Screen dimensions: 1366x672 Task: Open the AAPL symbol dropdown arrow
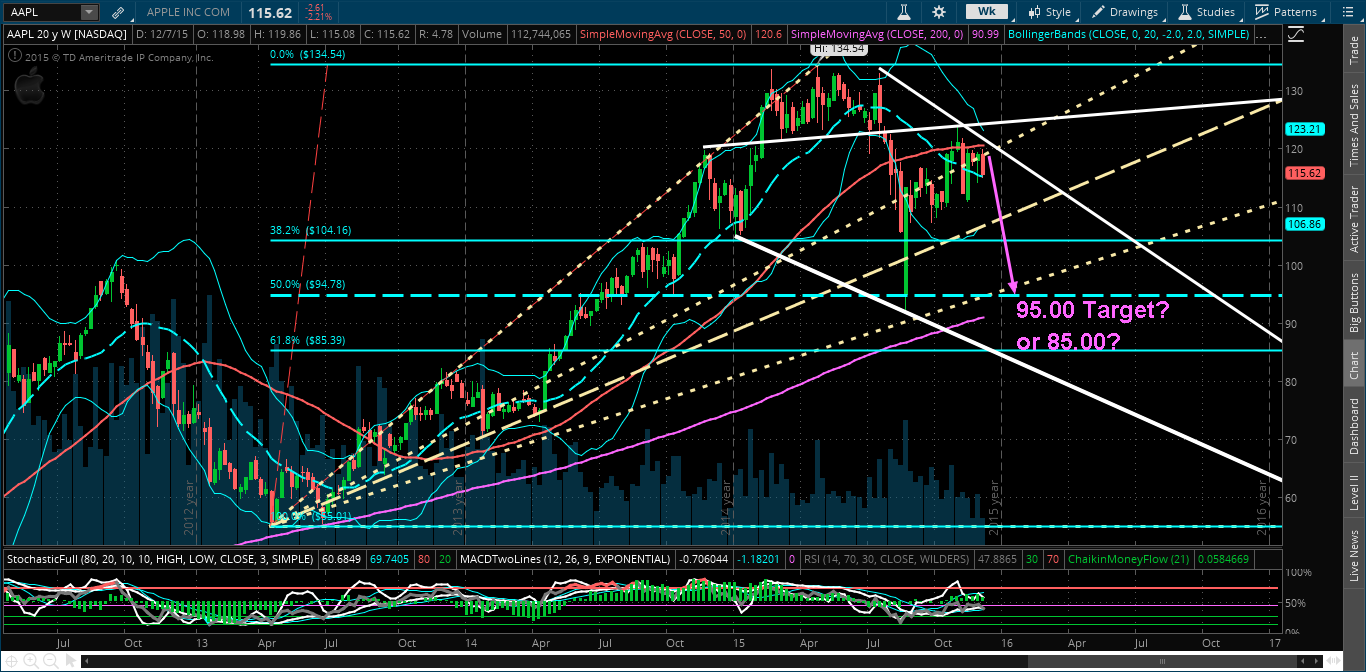pyautogui.click(x=89, y=12)
